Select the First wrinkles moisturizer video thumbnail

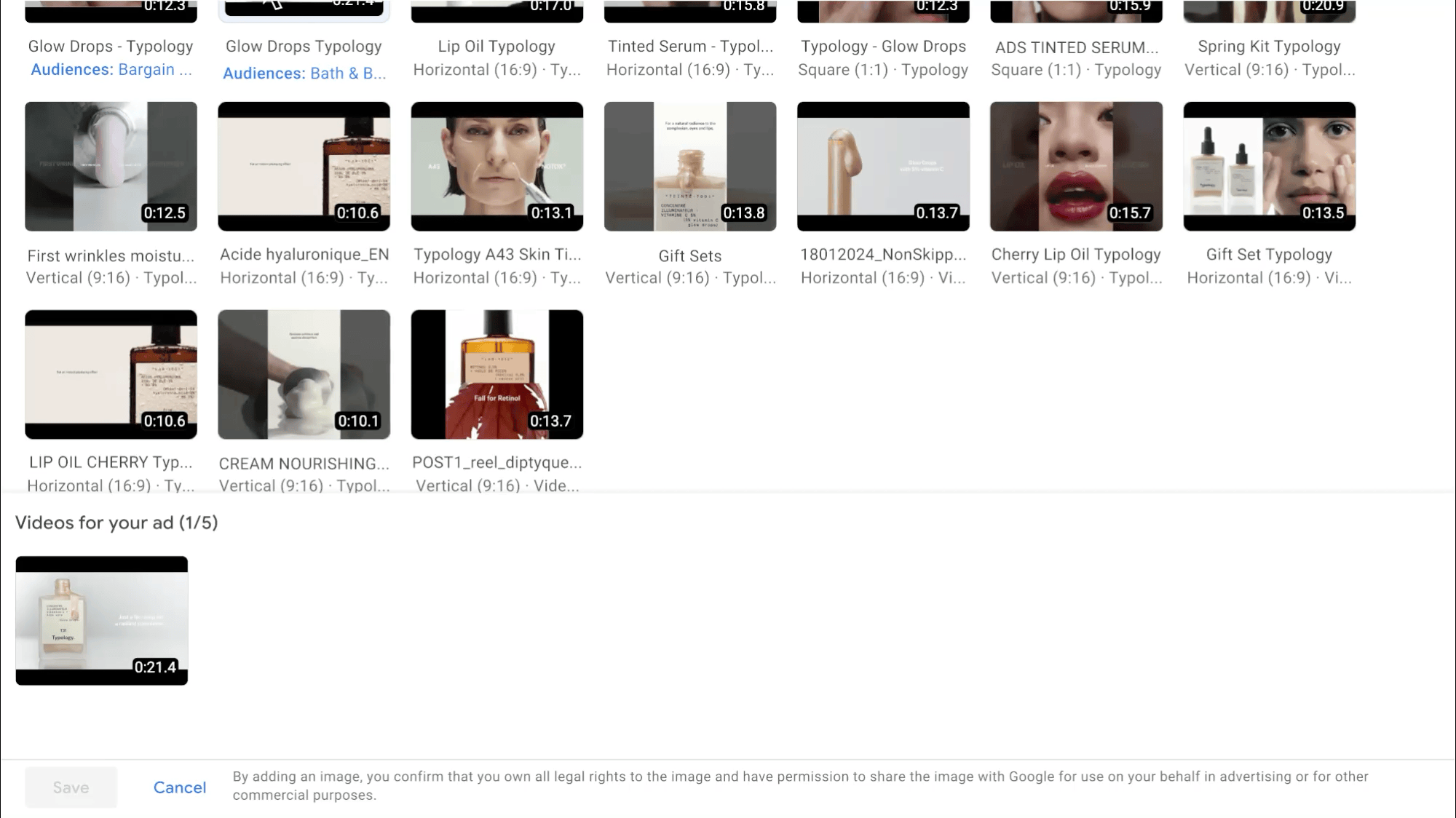(x=111, y=166)
